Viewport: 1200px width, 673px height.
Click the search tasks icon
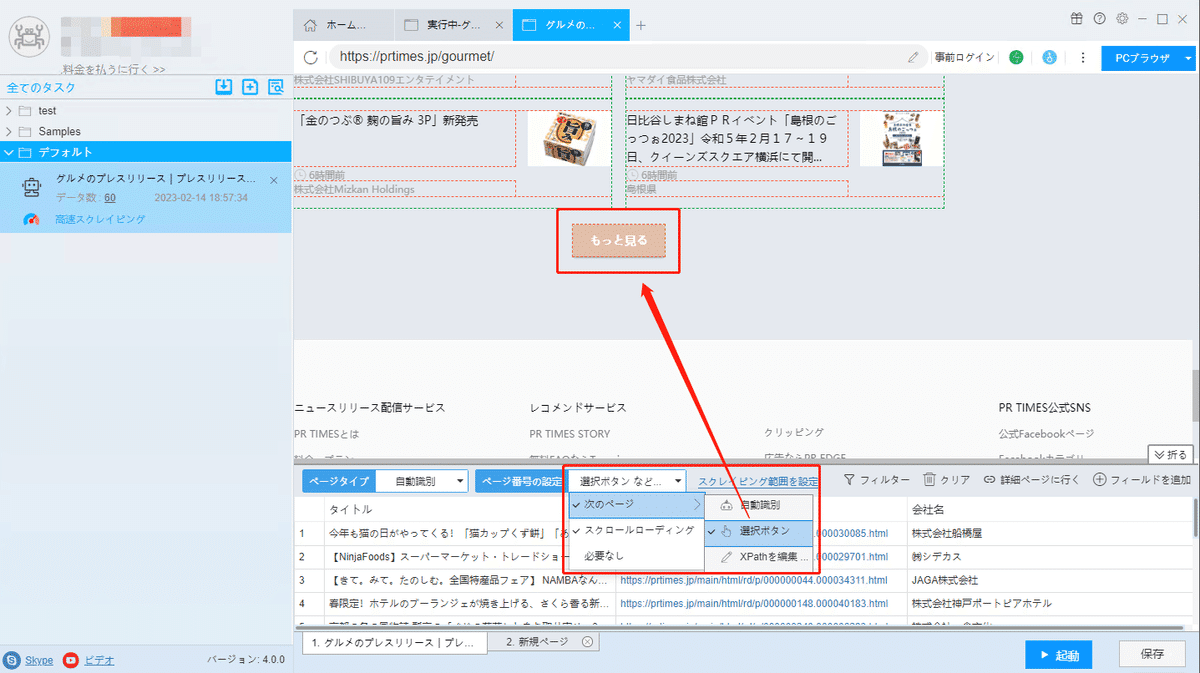tap(276, 87)
